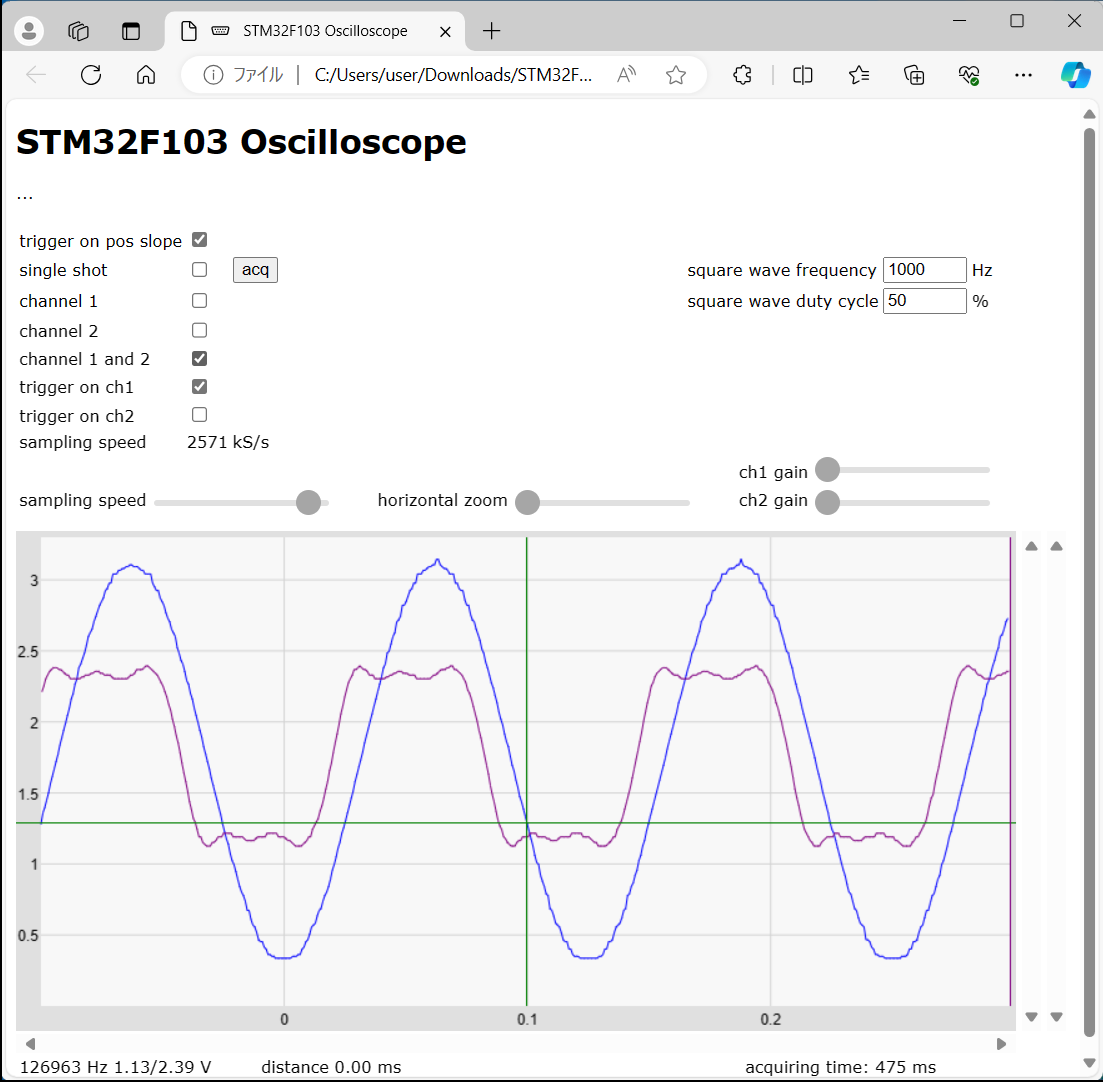
Task: Click the distance 0.00 ms readout
Action: click(x=331, y=1067)
